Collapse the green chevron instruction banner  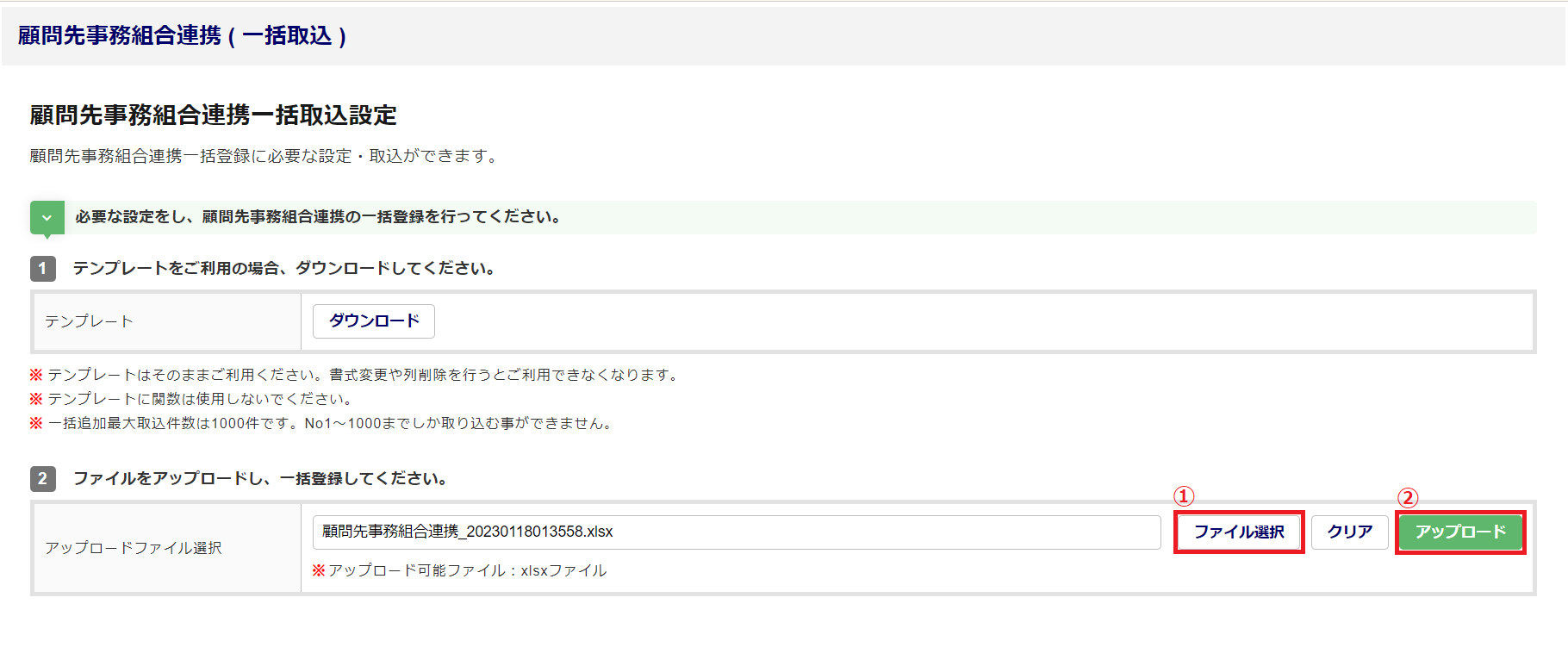(47, 218)
